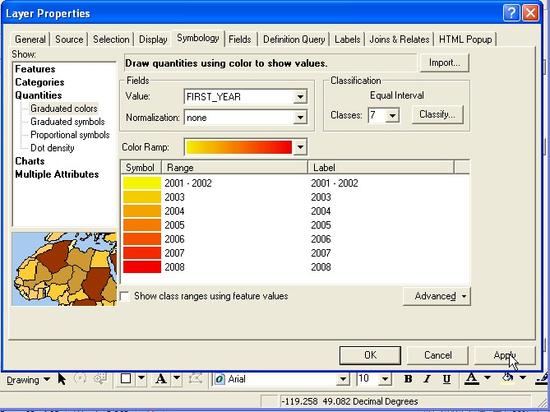The image size is (550, 412).
Task: Click the disabled Rotate tool on the Drawing toolbar
Action: (81, 379)
